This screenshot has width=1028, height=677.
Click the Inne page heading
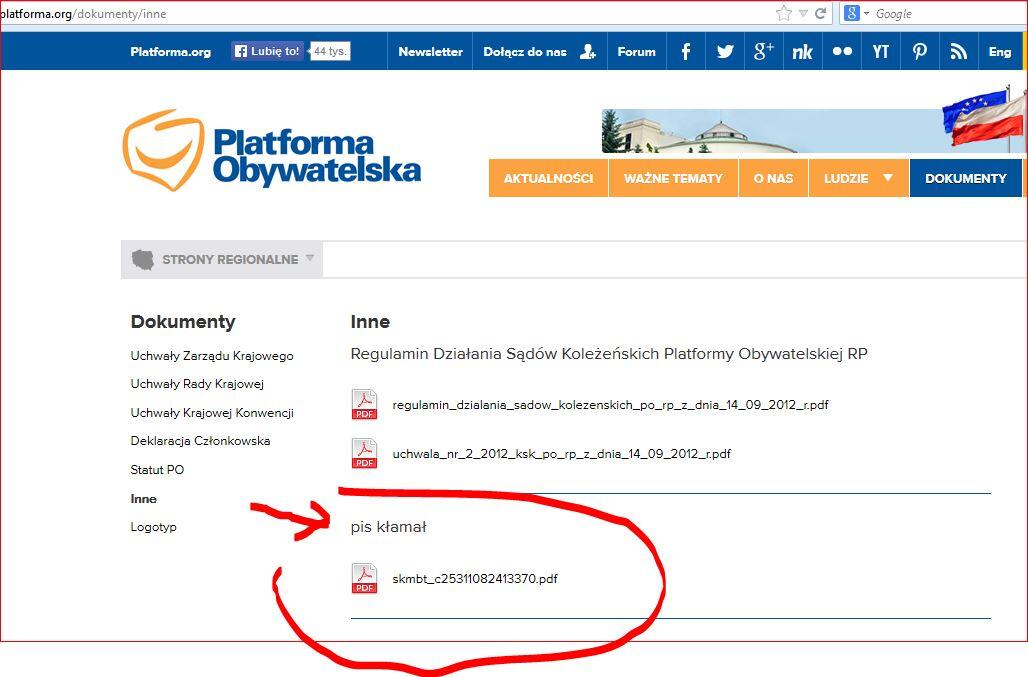point(370,322)
